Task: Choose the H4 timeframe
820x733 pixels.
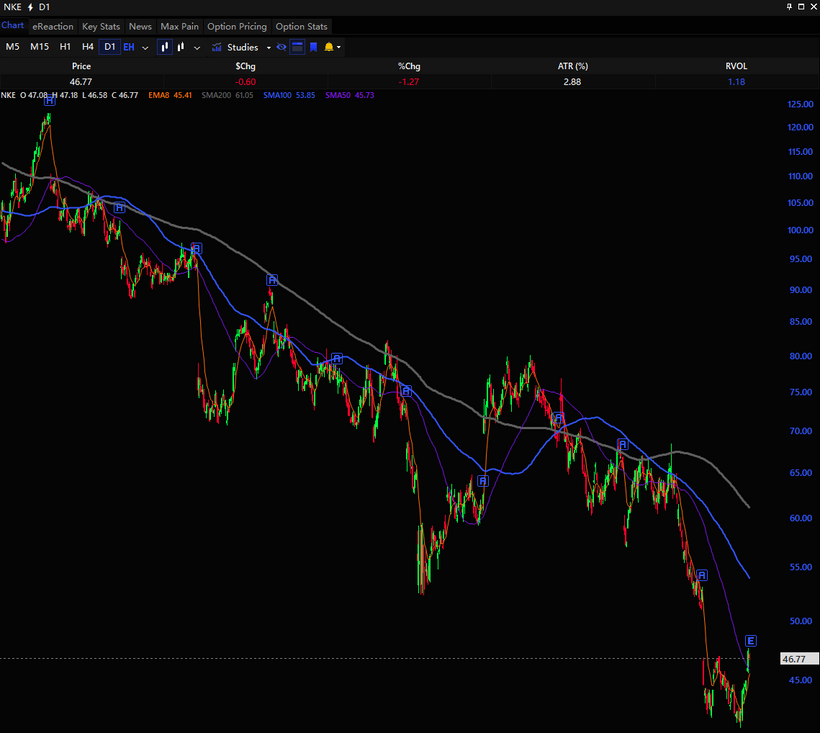Action: click(87, 47)
